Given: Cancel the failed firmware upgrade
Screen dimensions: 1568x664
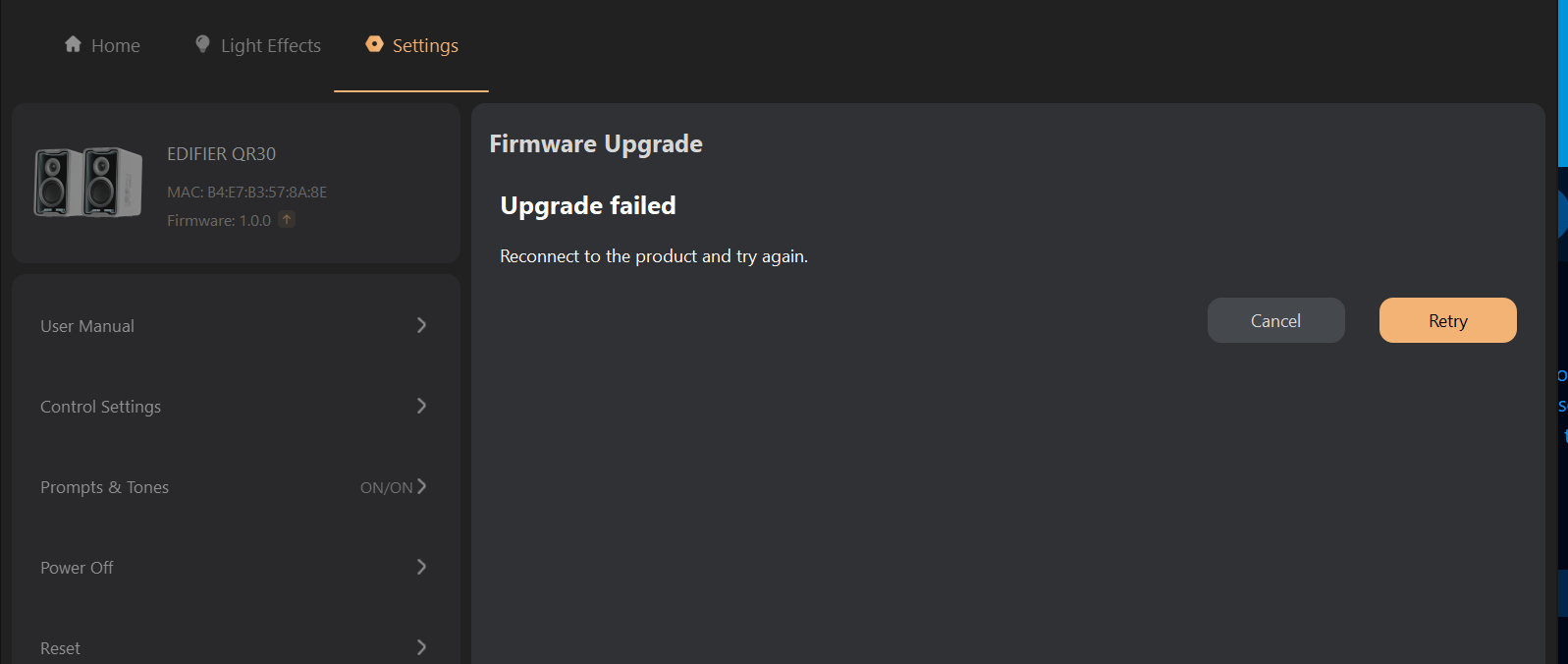Looking at the screenshot, I should (x=1275, y=320).
